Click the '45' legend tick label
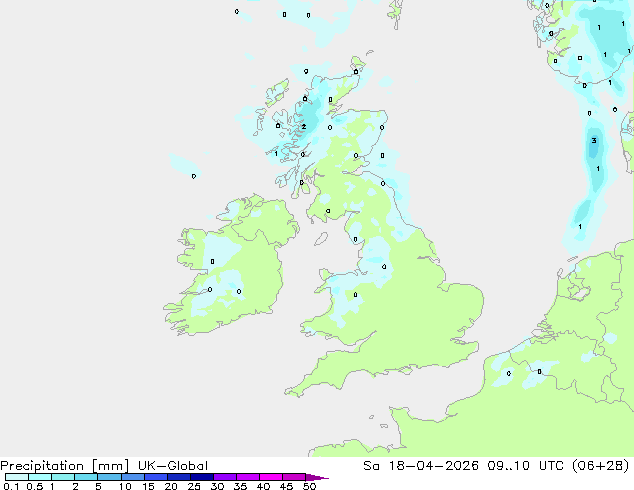Viewport: 634px width, 490px height. click(x=286, y=486)
